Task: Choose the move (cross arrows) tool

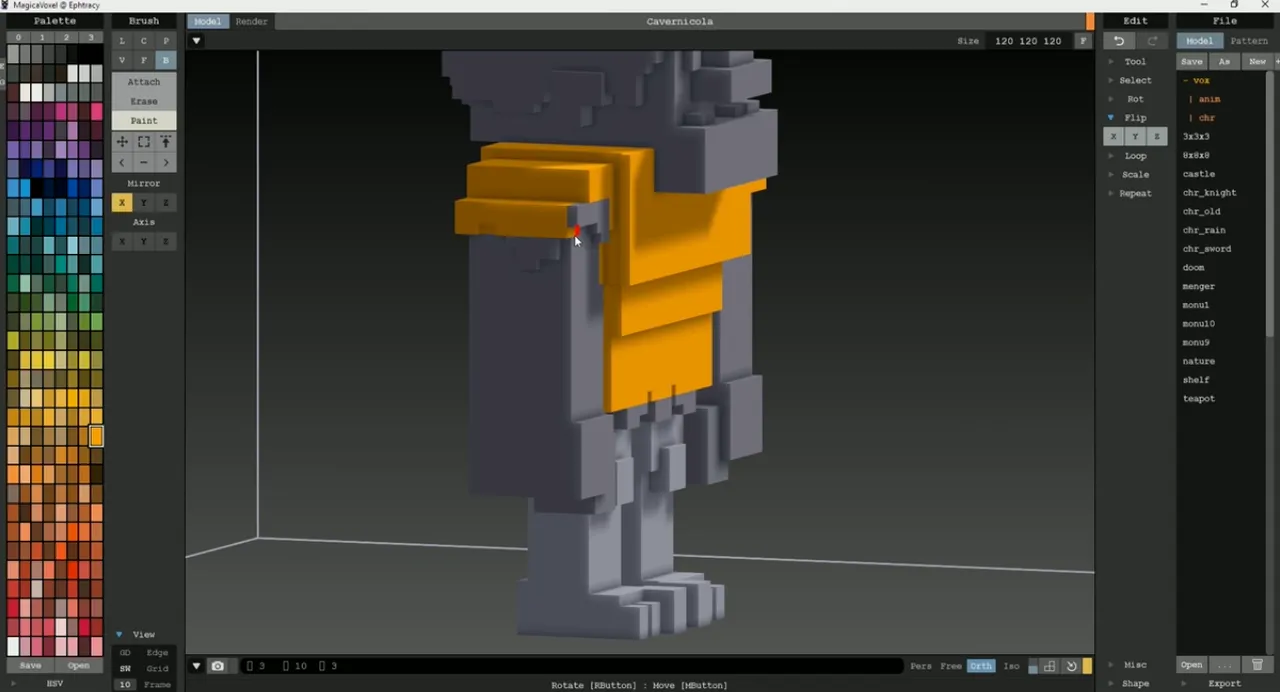Action: point(122,142)
